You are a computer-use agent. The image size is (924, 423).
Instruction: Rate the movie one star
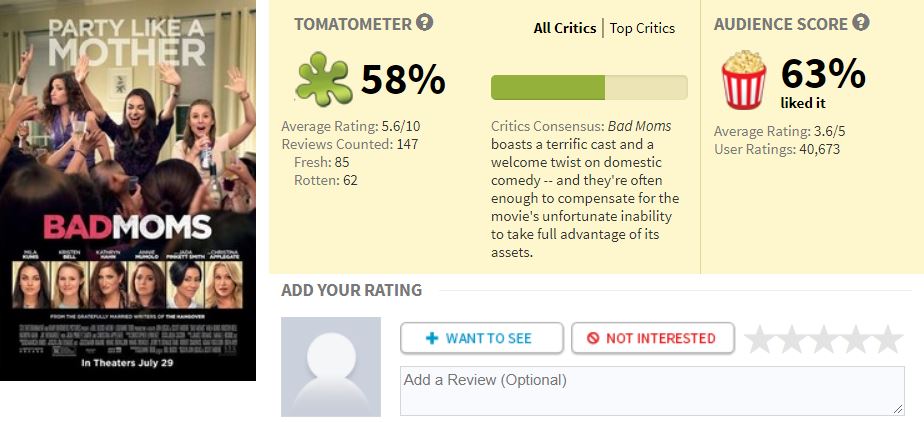click(759, 339)
